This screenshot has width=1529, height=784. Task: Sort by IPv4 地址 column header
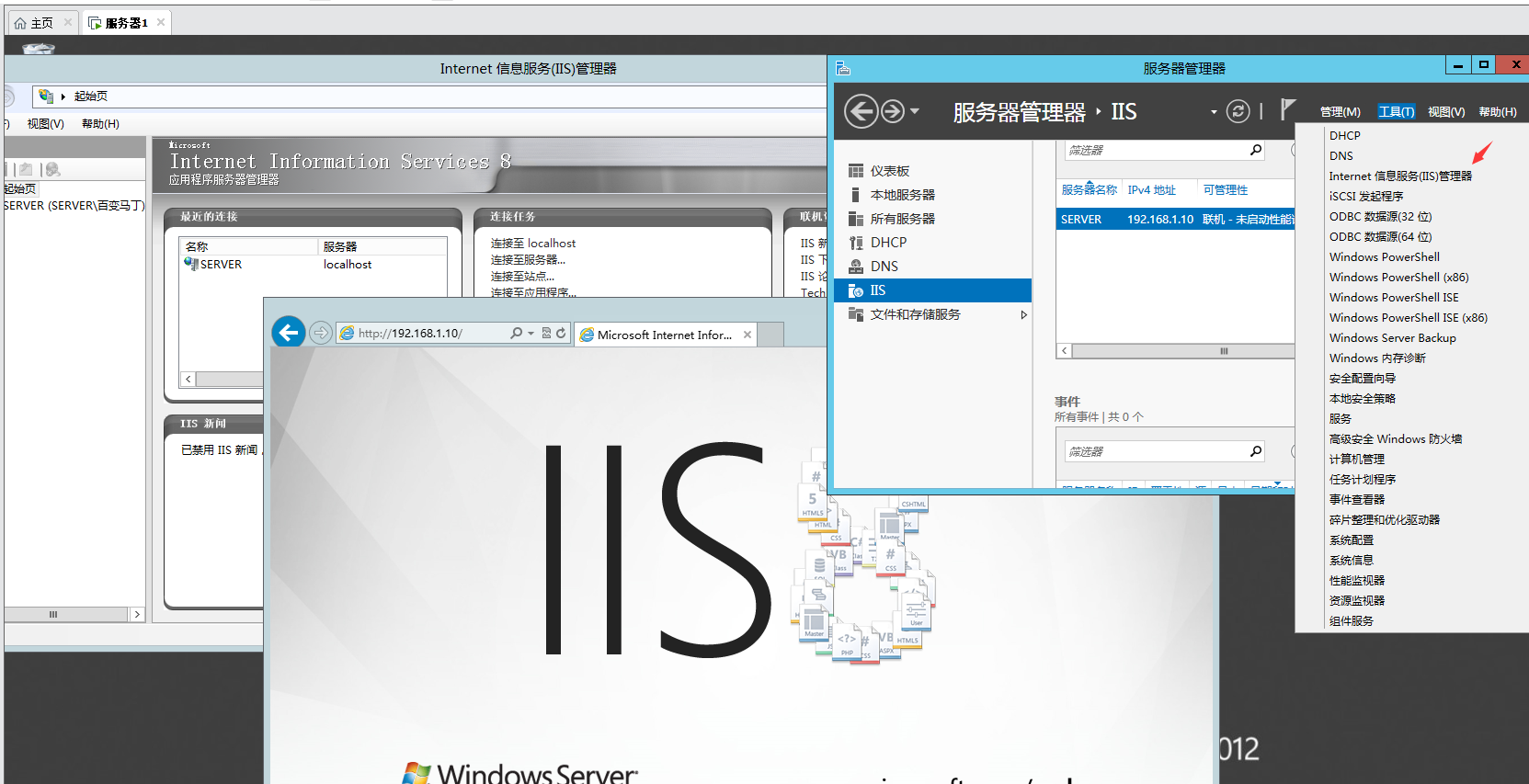[1152, 190]
